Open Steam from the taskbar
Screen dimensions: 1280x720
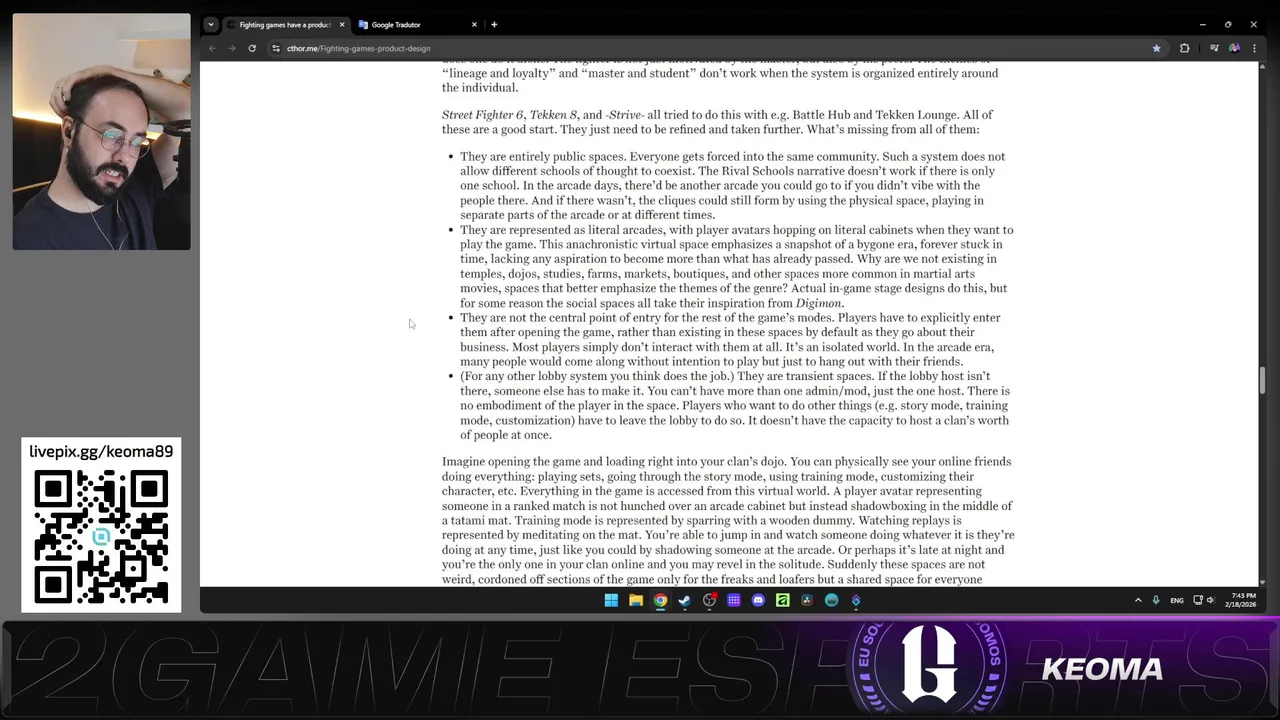point(684,600)
